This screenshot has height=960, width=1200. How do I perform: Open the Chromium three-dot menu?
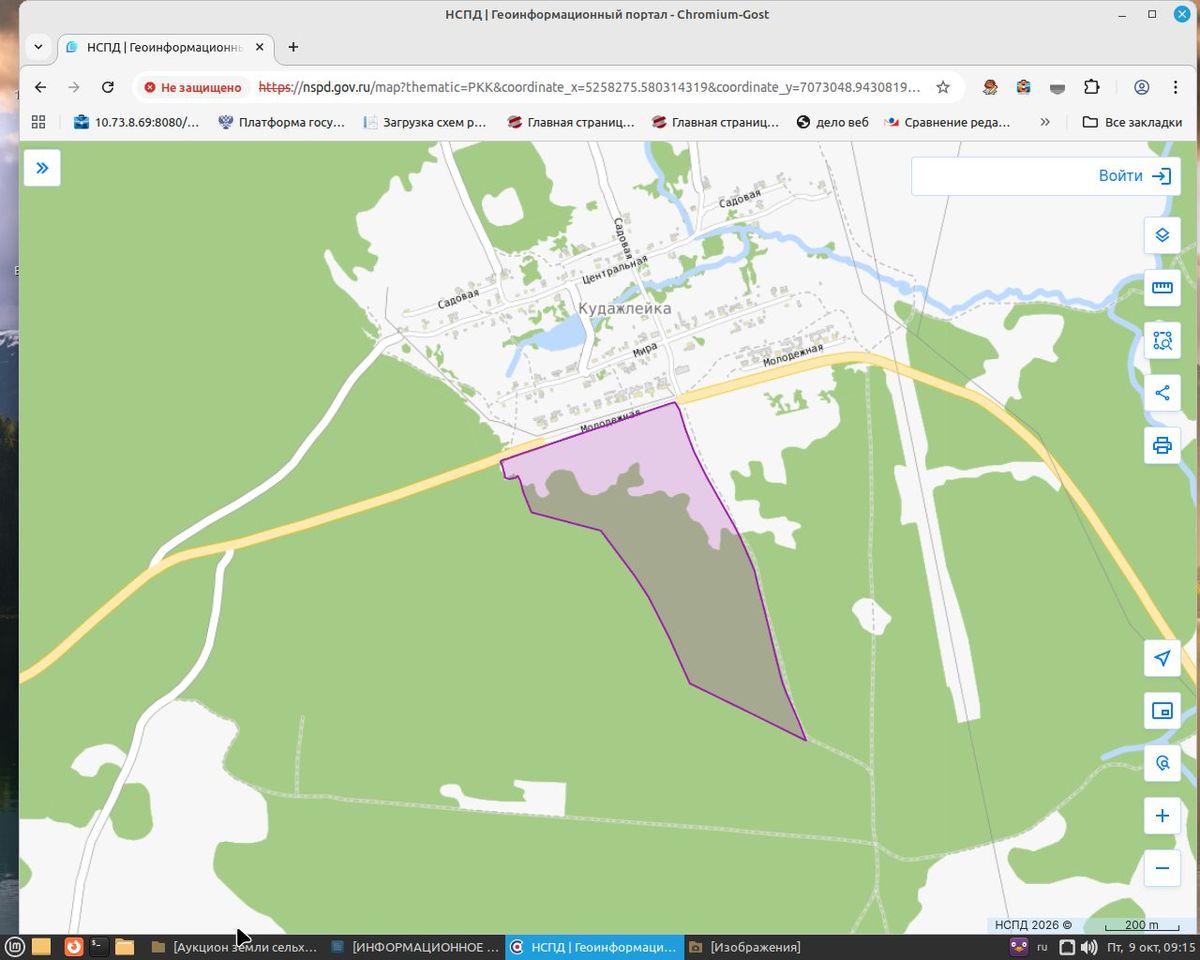[x=1173, y=87]
